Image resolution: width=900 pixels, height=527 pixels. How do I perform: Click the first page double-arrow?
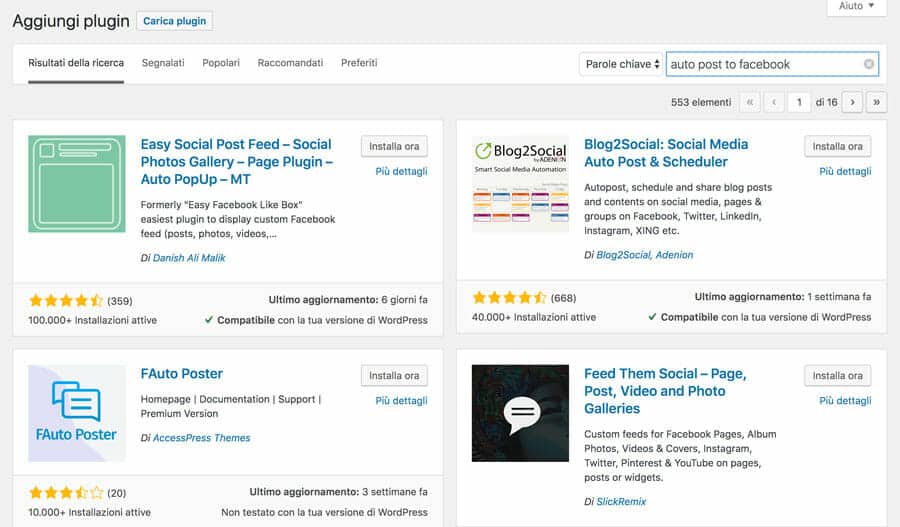tap(750, 102)
